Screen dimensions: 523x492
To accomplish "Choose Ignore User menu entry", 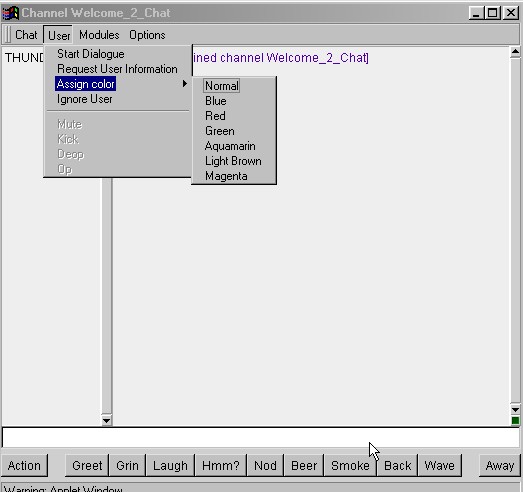I will pos(85,99).
